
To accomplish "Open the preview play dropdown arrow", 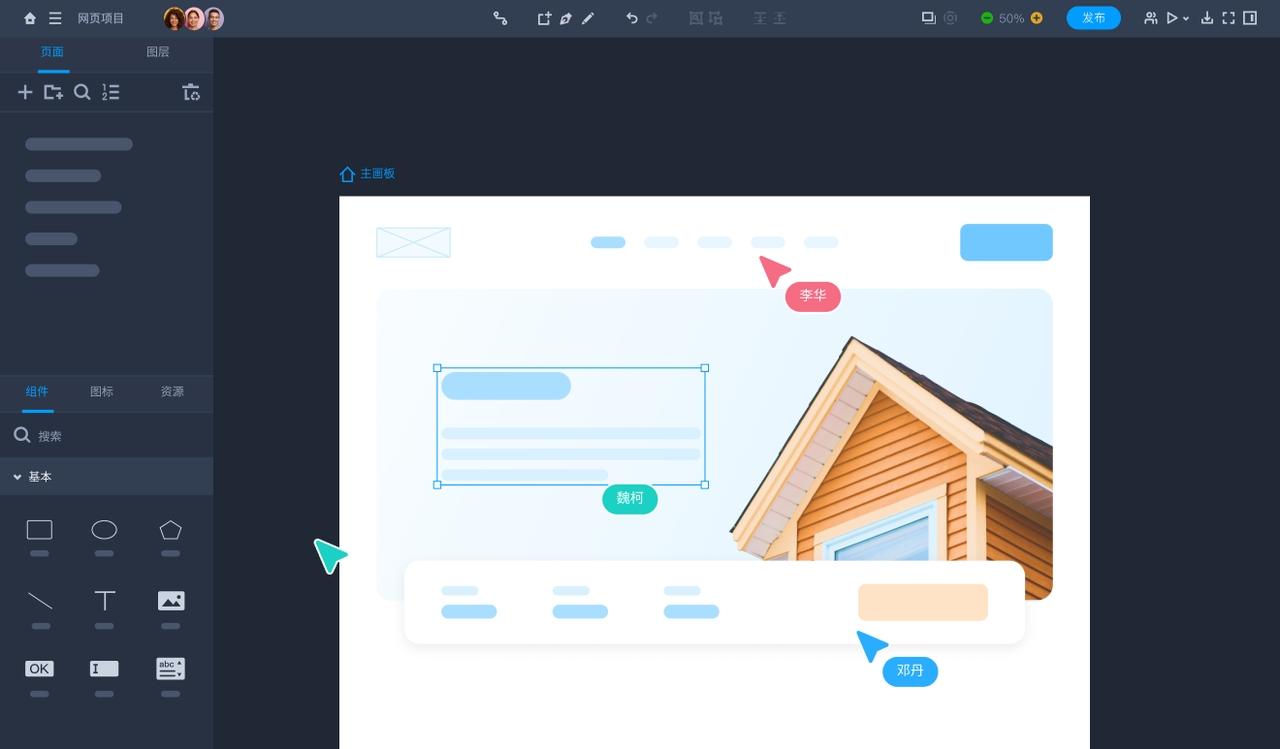I will [1186, 19].
